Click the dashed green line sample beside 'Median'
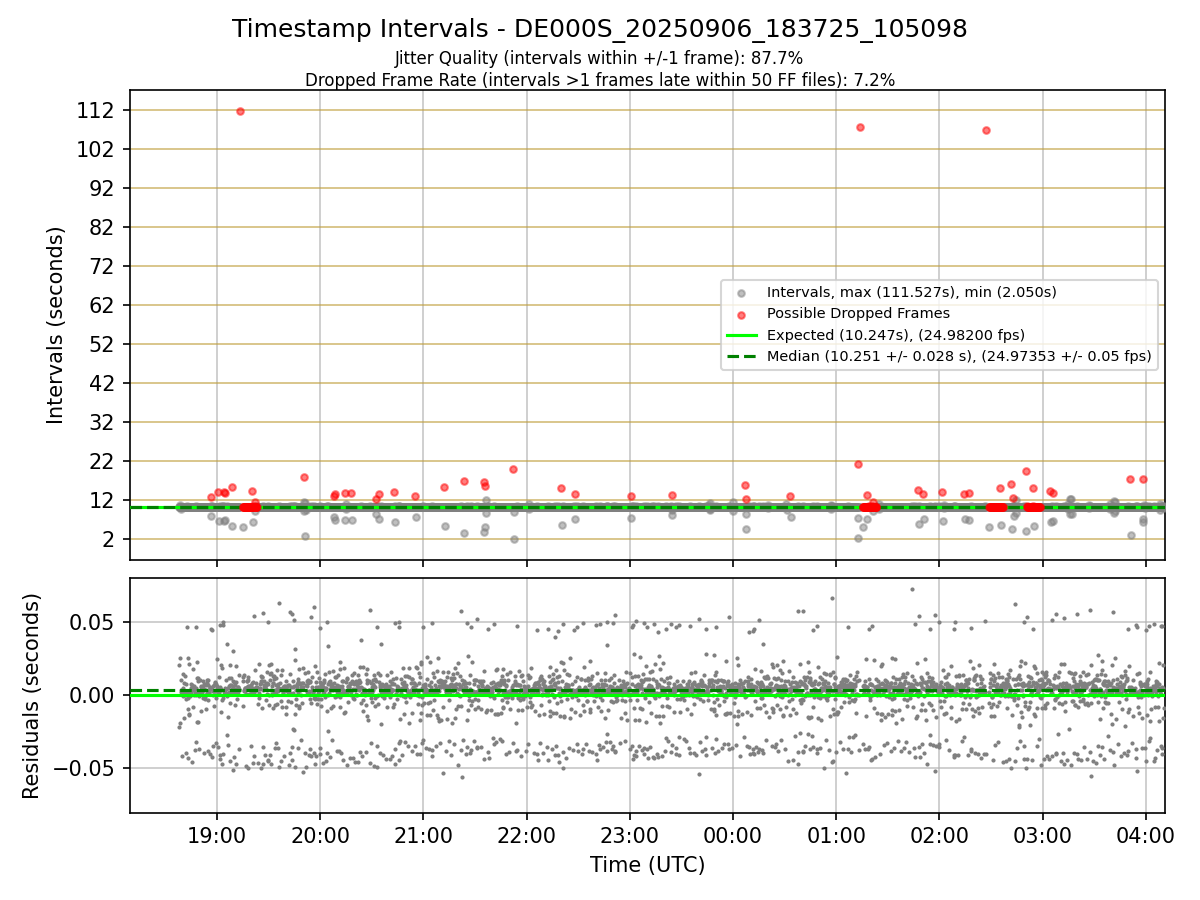Image resolution: width=1200 pixels, height=900 pixels. pos(741,356)
